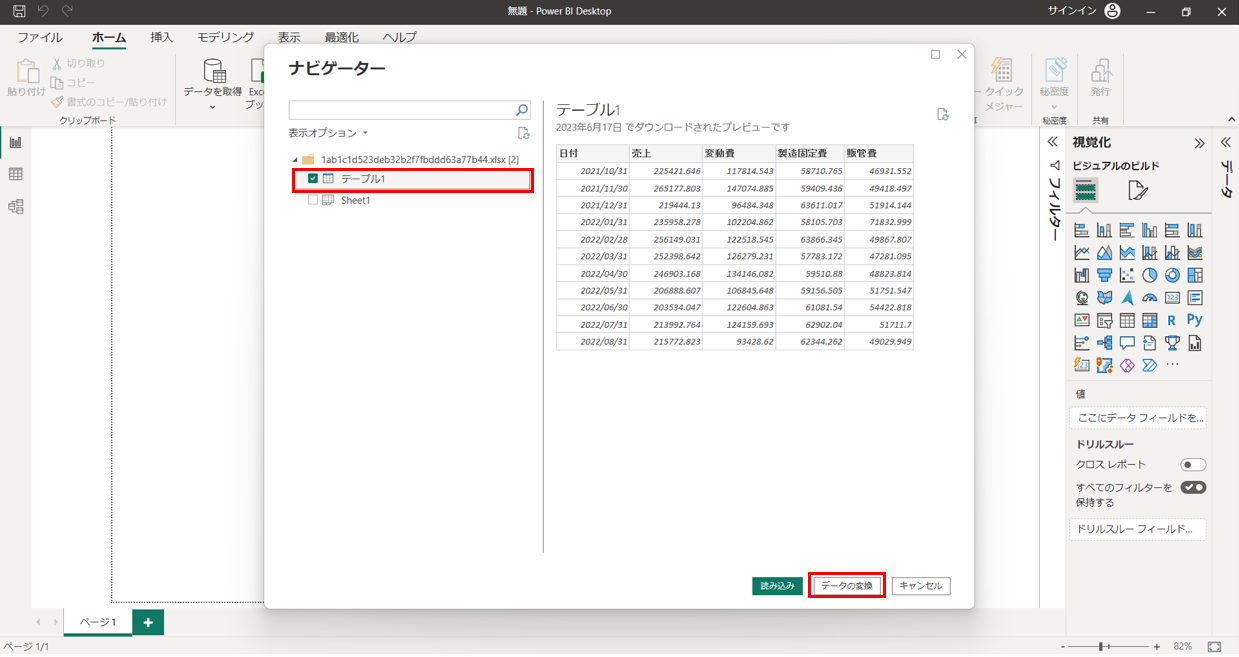Open the Report view from the left sidebar

tap(16, 142)
